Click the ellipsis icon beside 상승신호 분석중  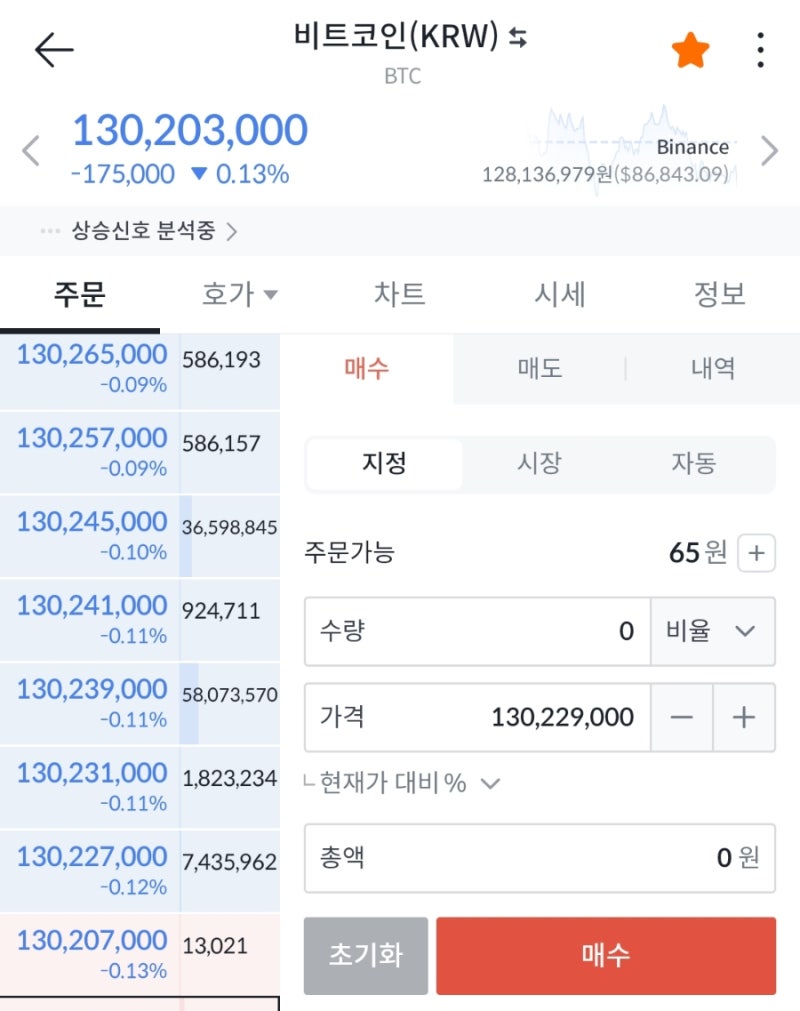coord(49,230)
